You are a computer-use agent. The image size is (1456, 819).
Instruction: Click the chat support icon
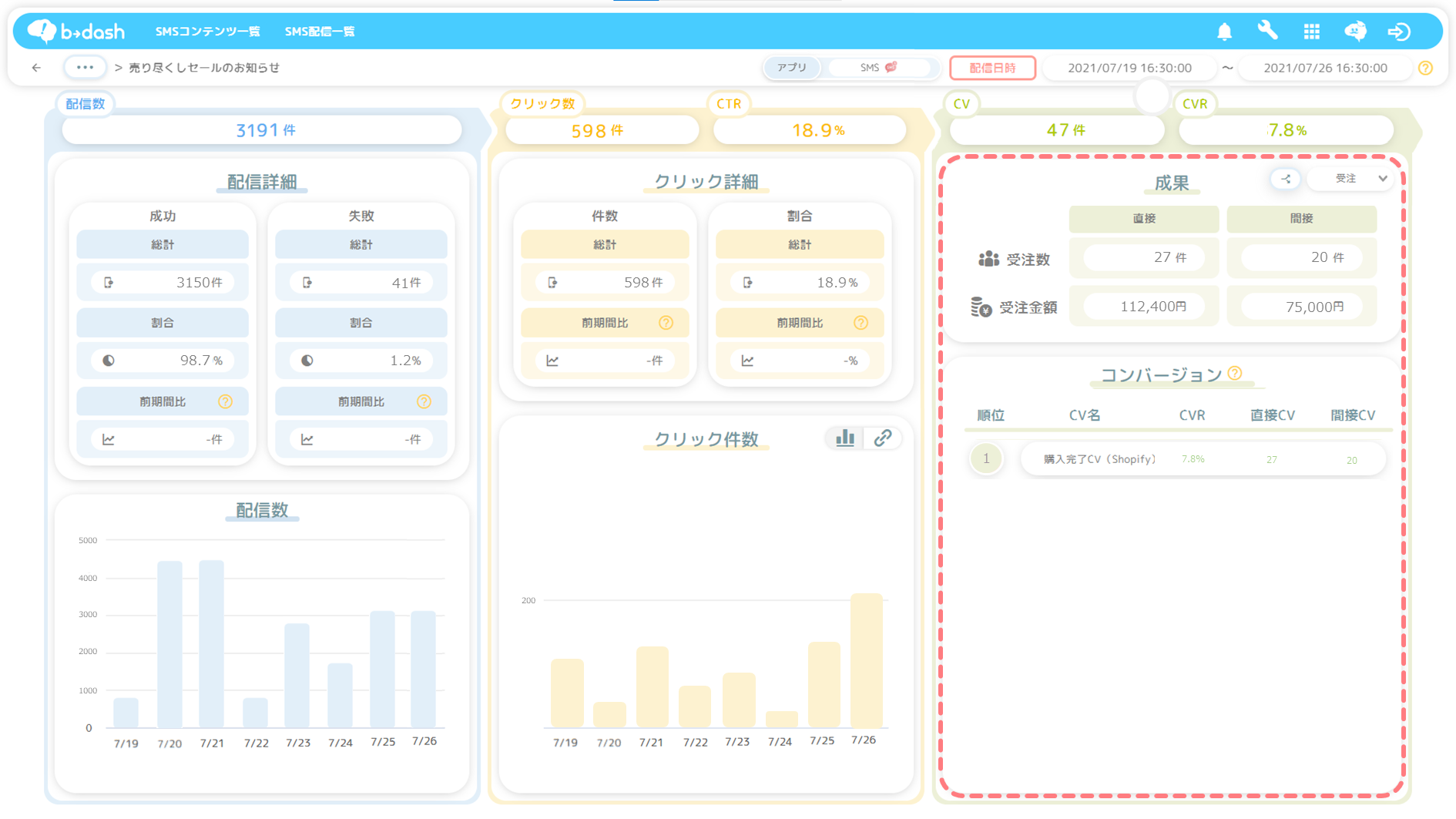[1355, 31]
